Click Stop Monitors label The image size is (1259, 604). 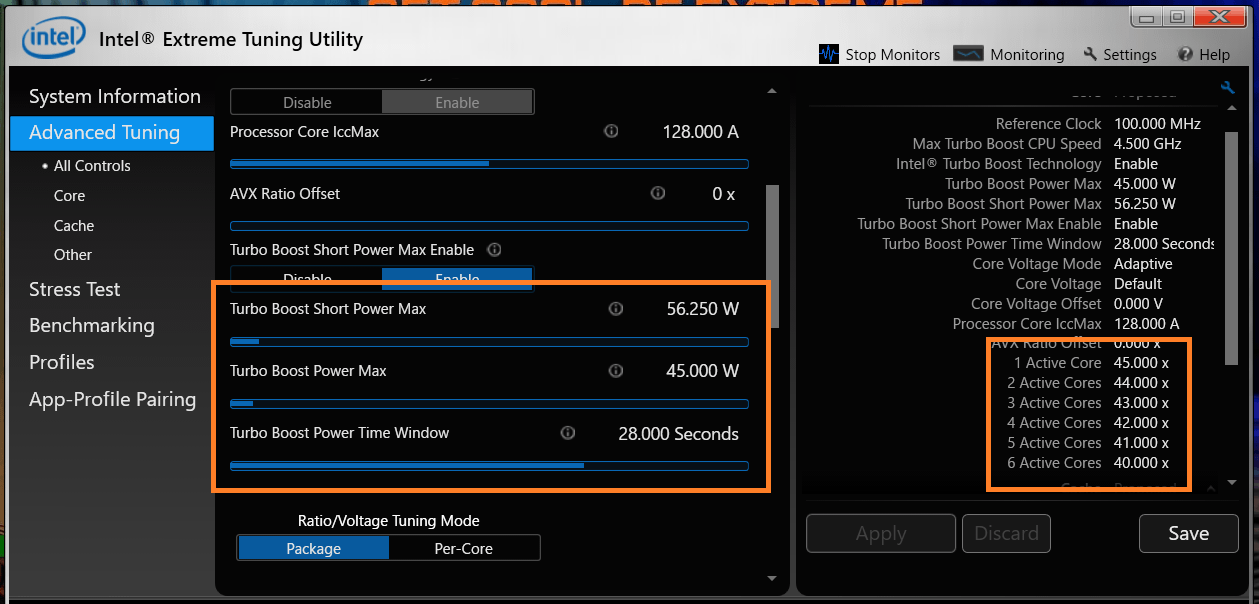tap(893, 55)
